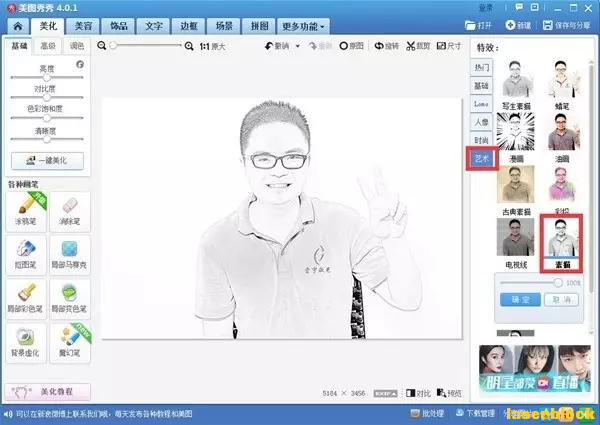The height and width of the screenshot is (425, 600).
Task: Select the 艺术 art effects category
Action: [x=482, y=158]
